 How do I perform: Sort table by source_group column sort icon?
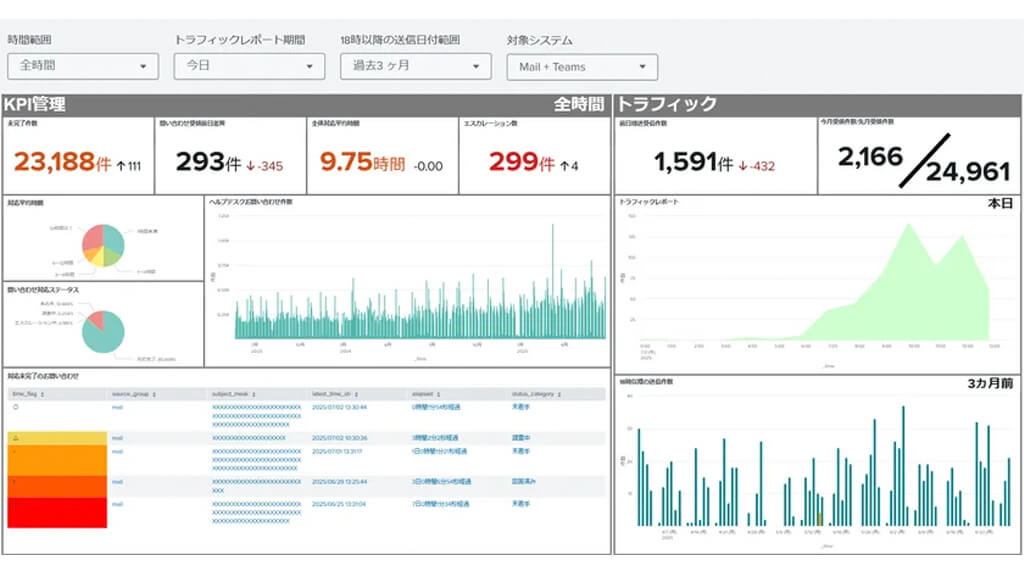[154, 394]
